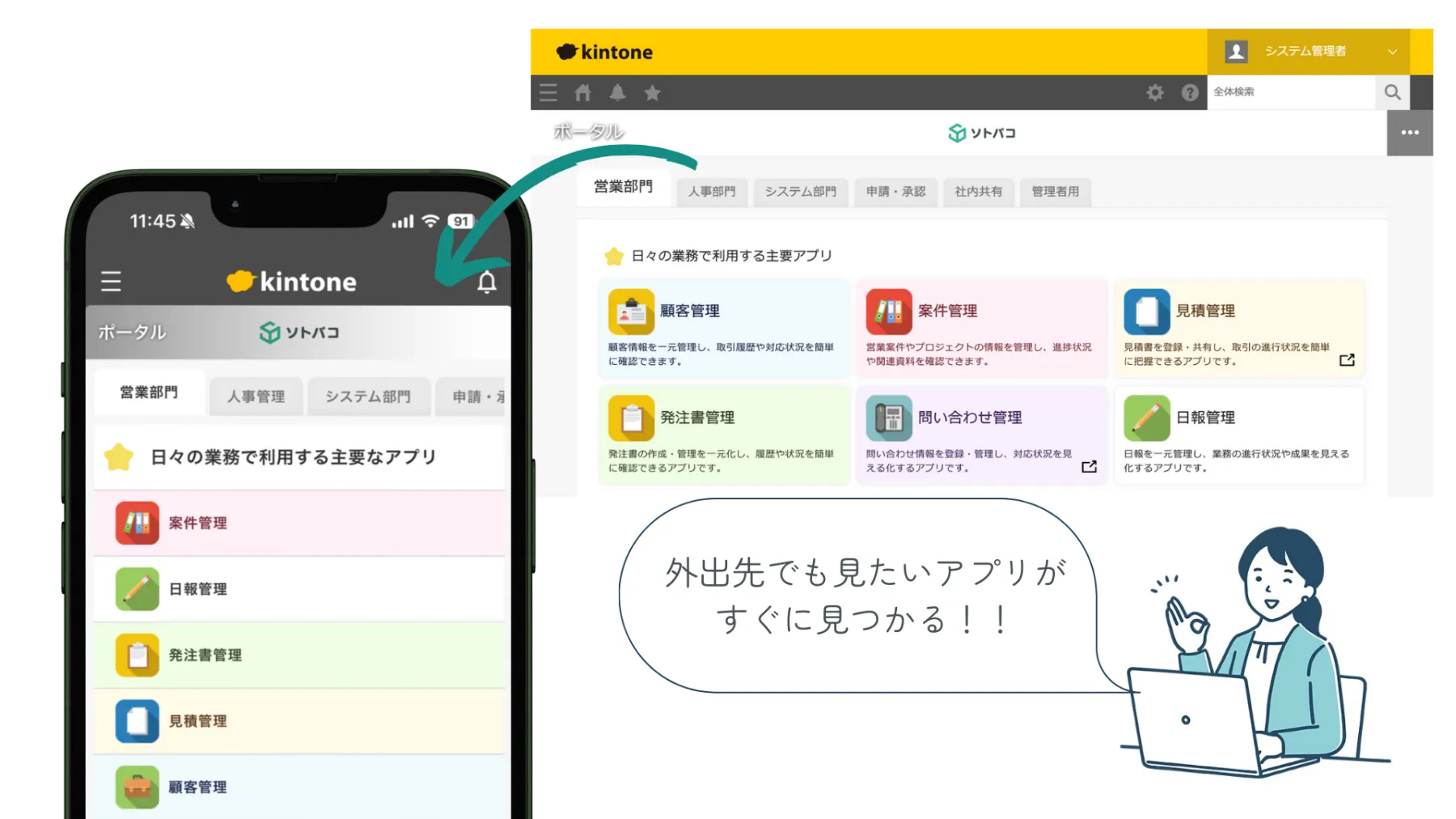1456x819 pixels.
Task: Open notifications via the bell icon in the toolbar
Action: [617, 92]
